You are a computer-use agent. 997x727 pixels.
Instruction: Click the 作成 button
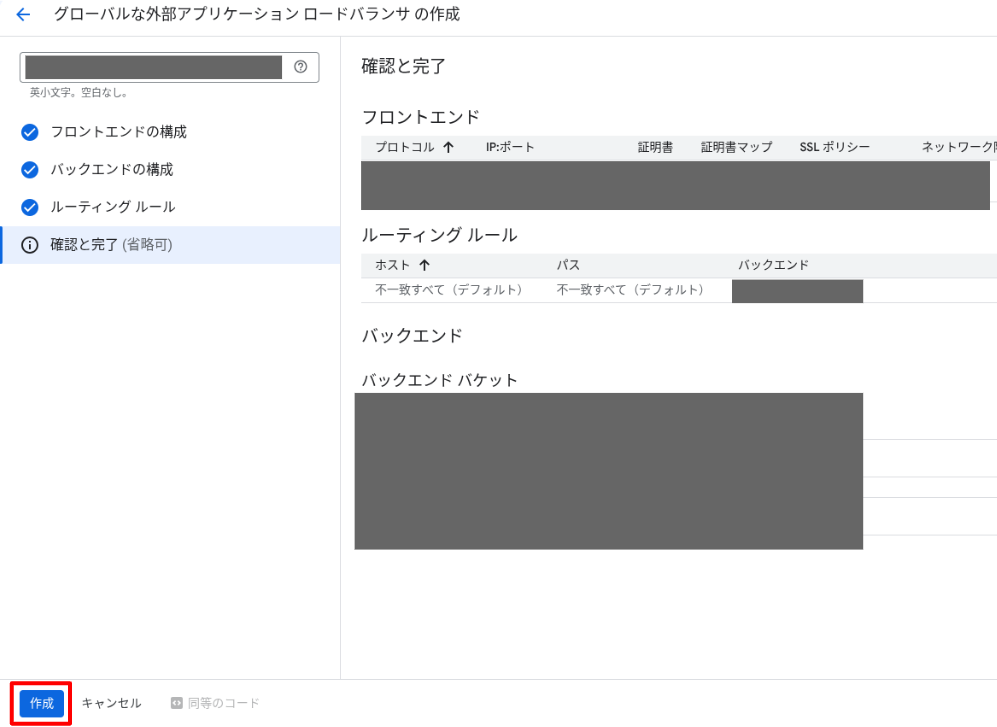pos(42,703)
